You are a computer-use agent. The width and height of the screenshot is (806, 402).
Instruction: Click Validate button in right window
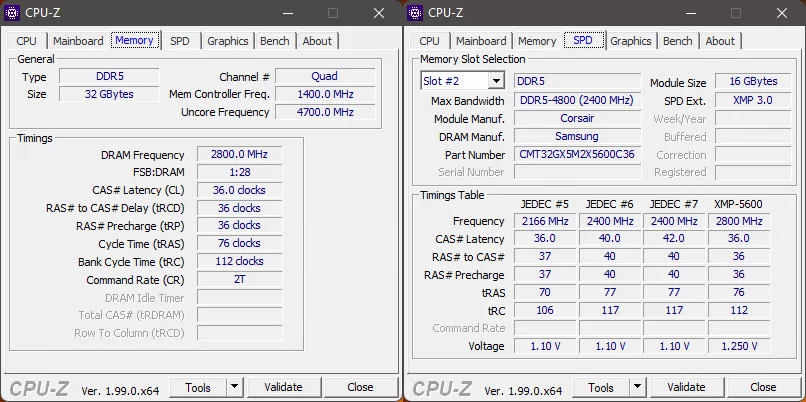click(x=687, y=387)
